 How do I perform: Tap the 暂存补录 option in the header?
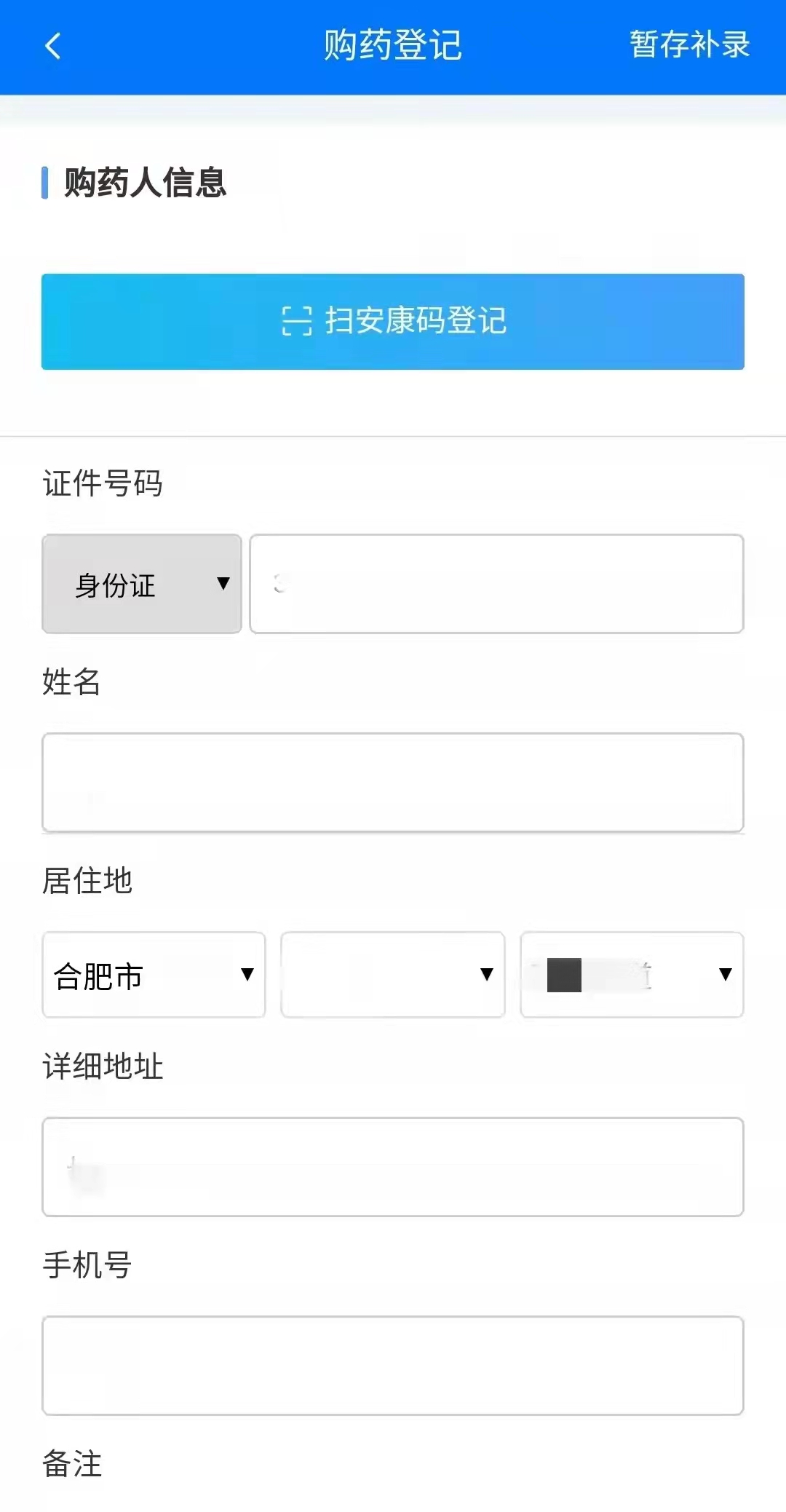[x=689, y=45]
